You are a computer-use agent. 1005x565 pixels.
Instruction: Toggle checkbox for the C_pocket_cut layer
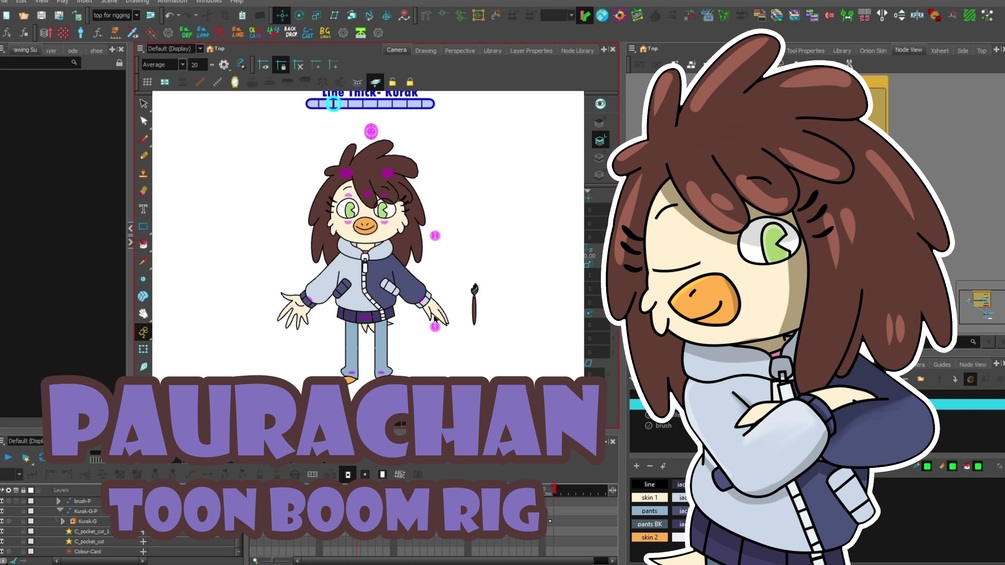[31, 541]
